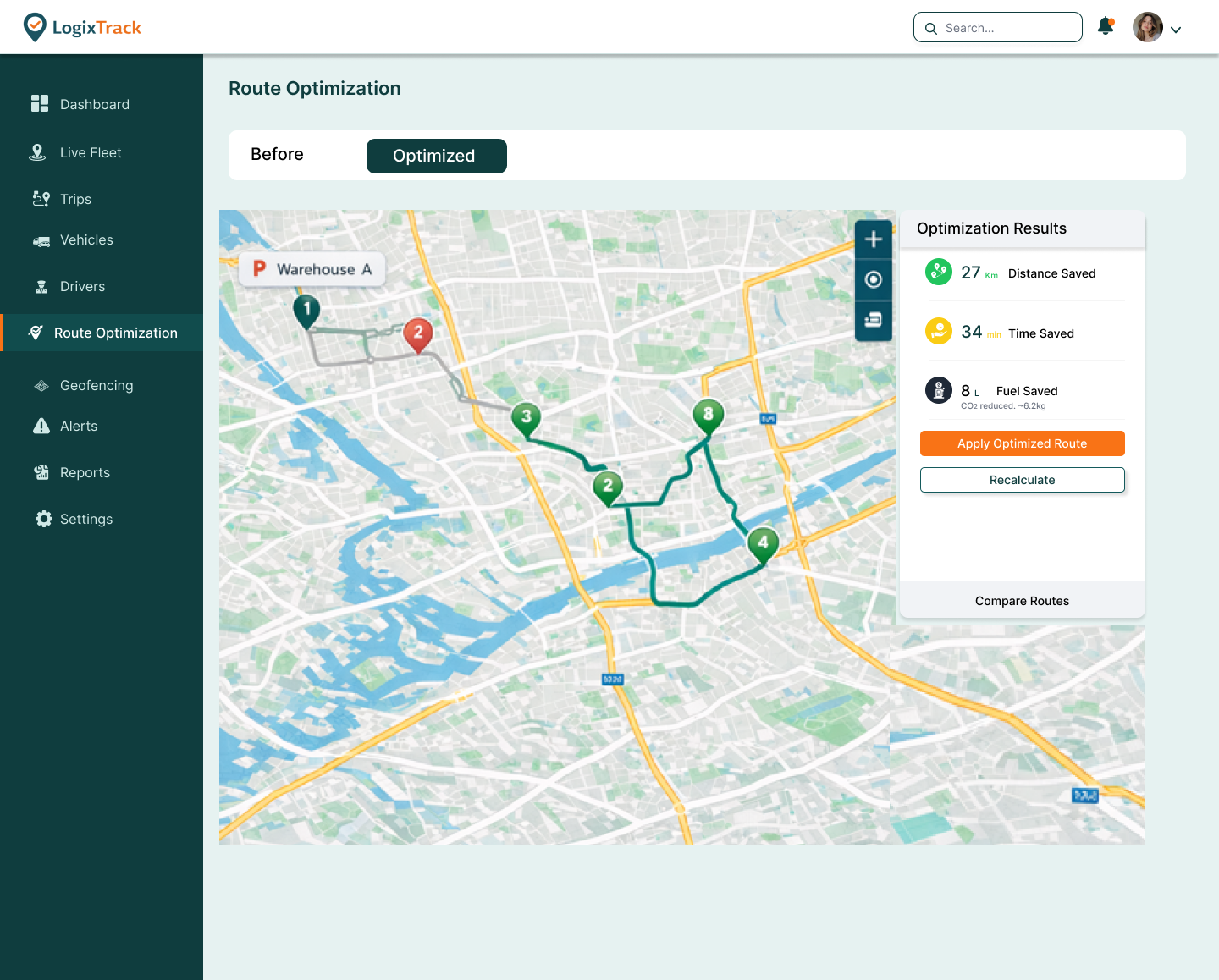Open Live Fleet from the sidebar

[91, 152]
